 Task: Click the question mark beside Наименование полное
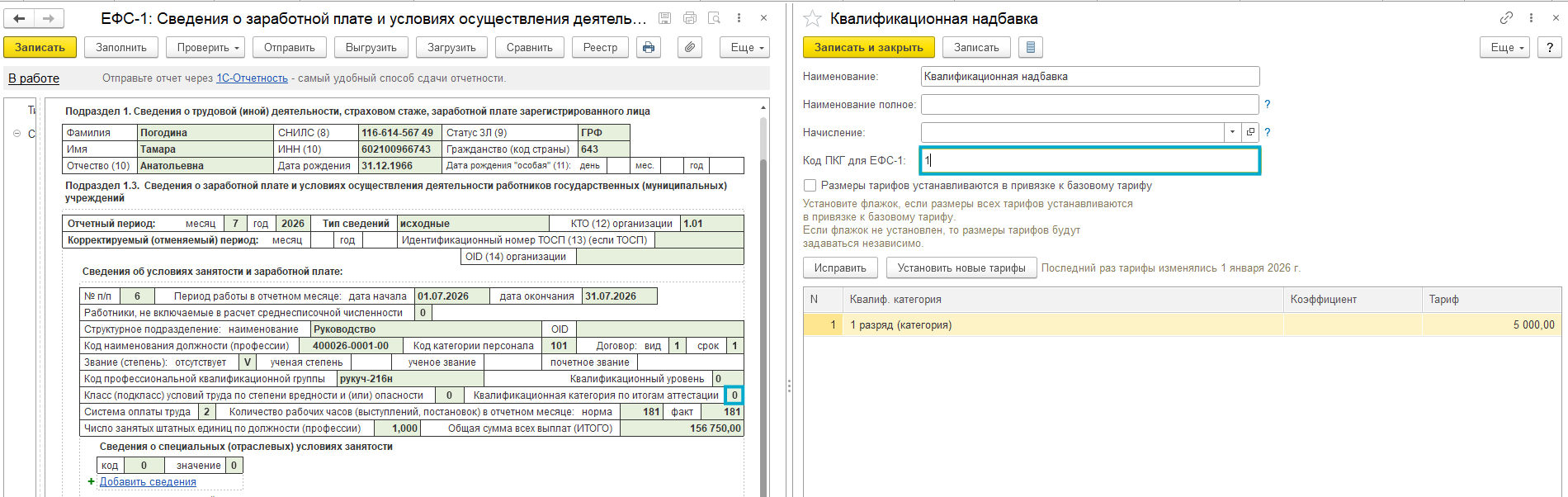point(1268,104)
